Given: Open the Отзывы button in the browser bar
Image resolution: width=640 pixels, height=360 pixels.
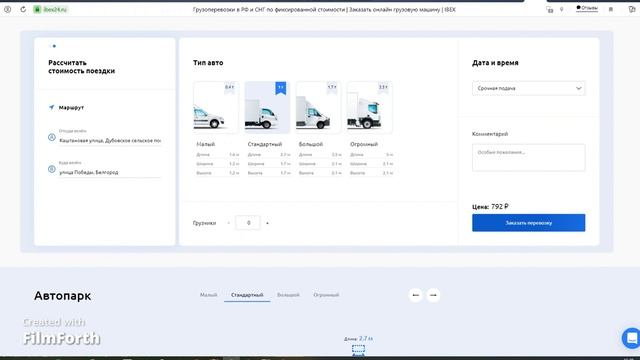Looking at the screenshot, I should click(x=587, y=8).
